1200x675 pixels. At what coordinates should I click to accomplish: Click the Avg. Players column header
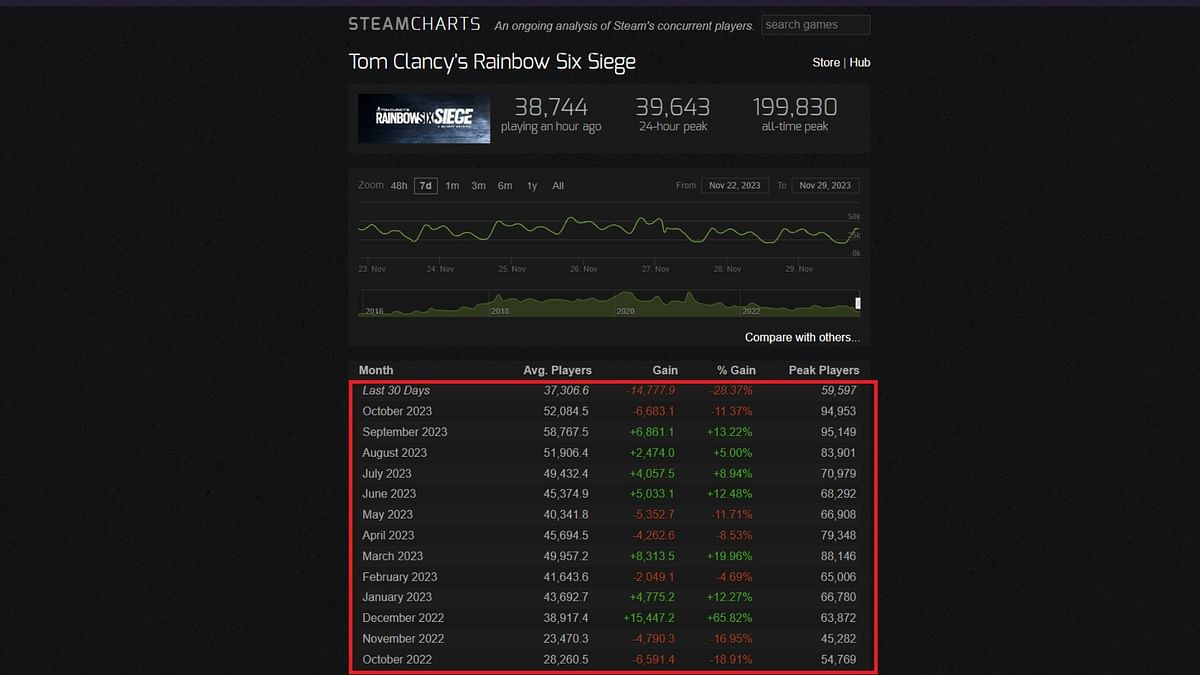(x=557, y=370)
